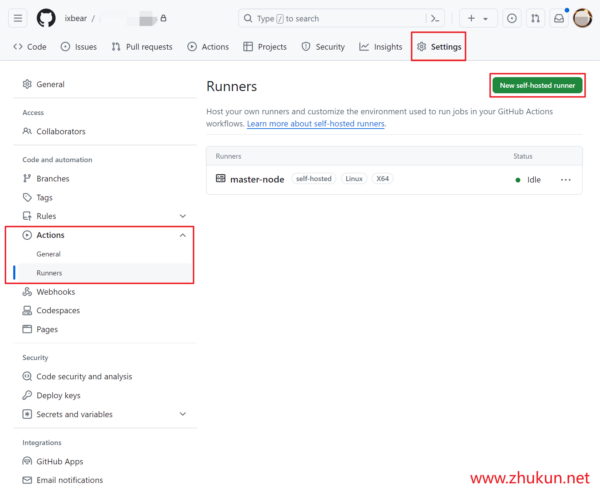Image resolution: width=600 pixels, height=494 pixels.
Task: Expand Secrets and variables chevron
Action: click(x=183, y=414)
